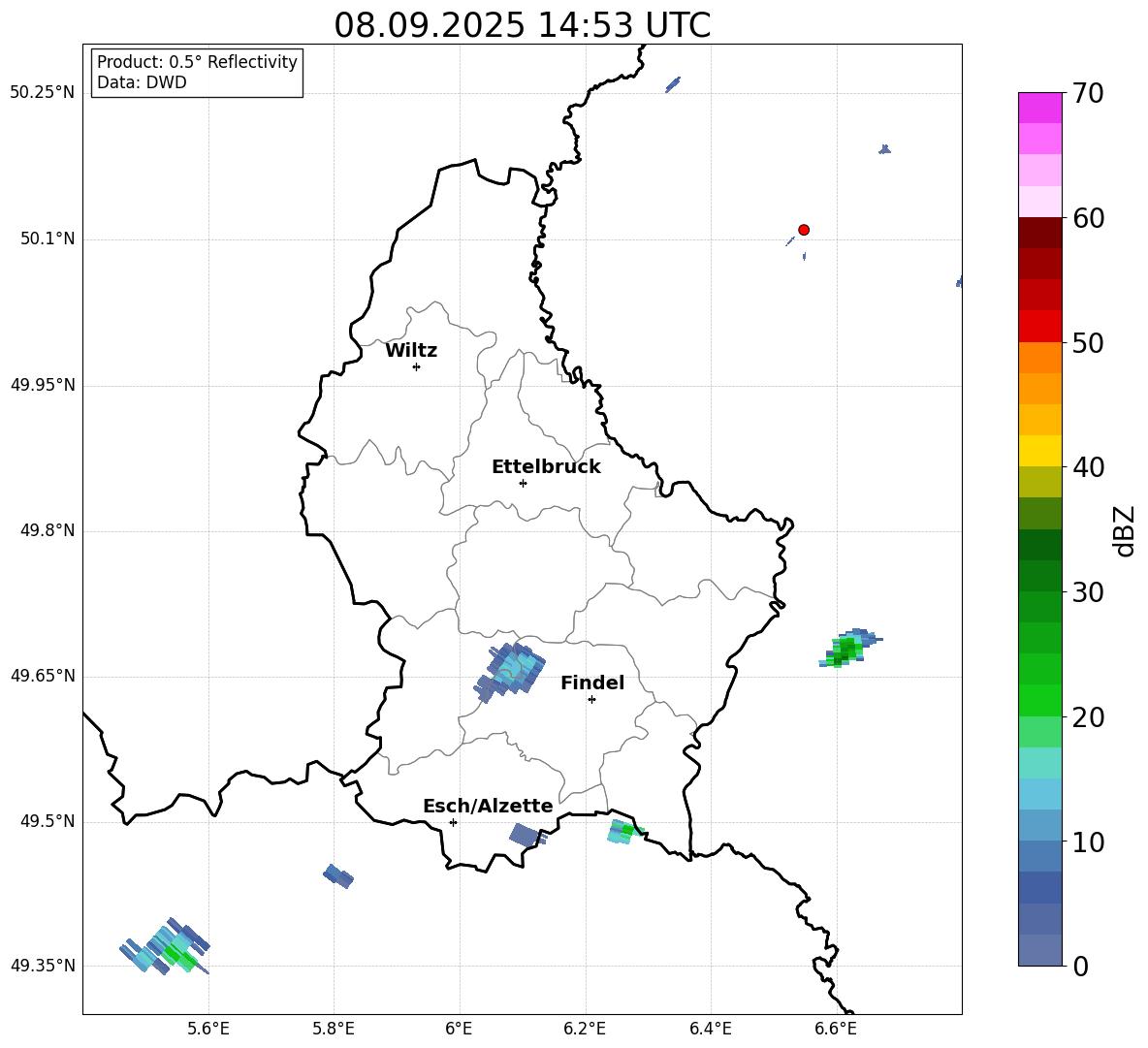Click colorbar tick value 50

coord(1088,342)
